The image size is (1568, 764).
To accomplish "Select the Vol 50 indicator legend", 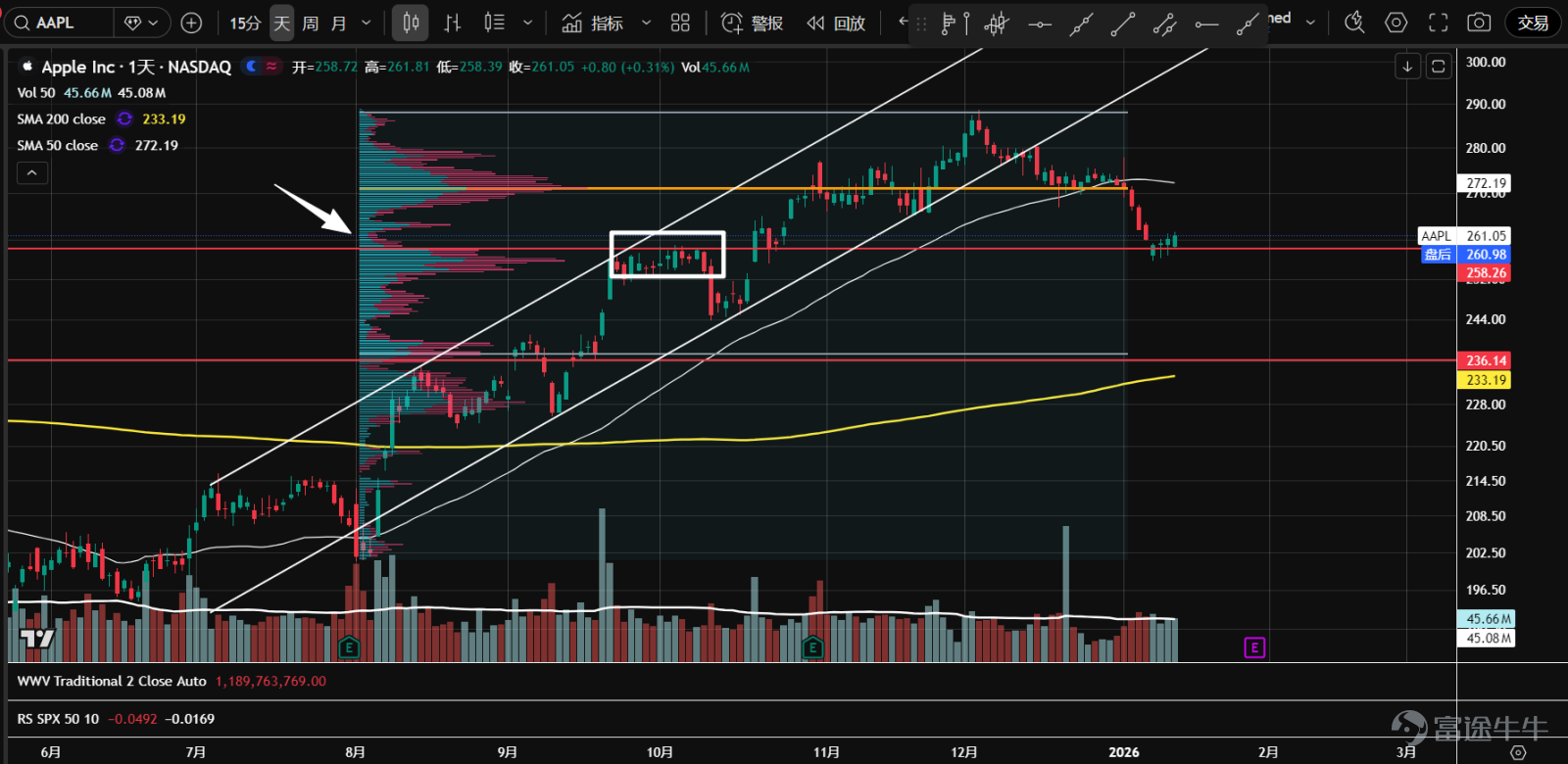I will (x=36, y=93).
